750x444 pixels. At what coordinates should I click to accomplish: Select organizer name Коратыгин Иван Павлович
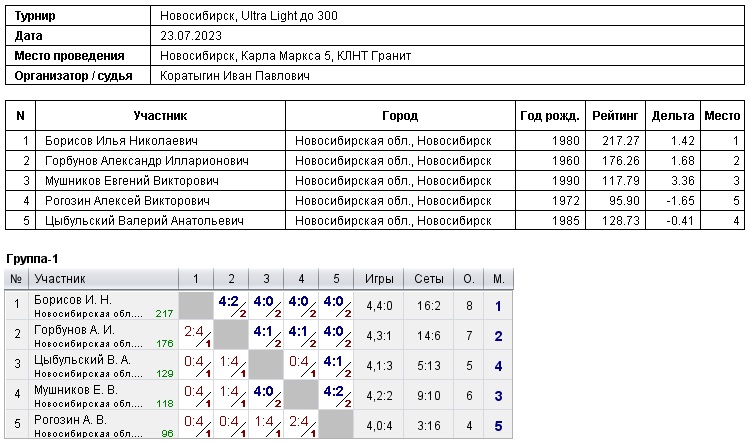[x=235, y=75]
